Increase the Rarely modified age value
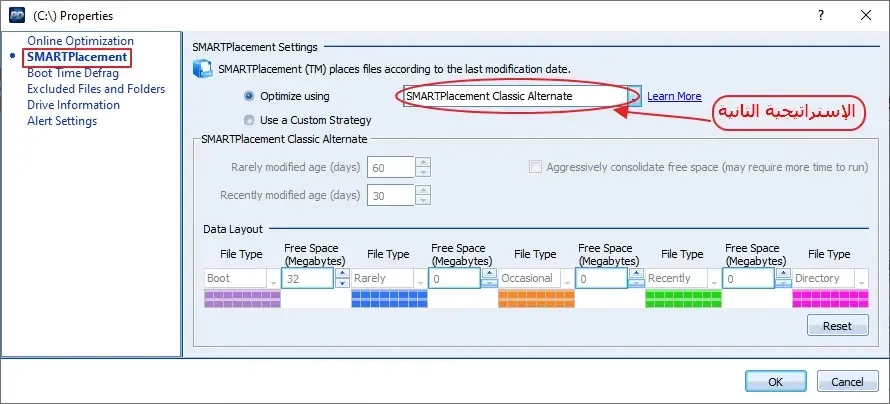Screen dimensions: 890x404 pos(423,162)
